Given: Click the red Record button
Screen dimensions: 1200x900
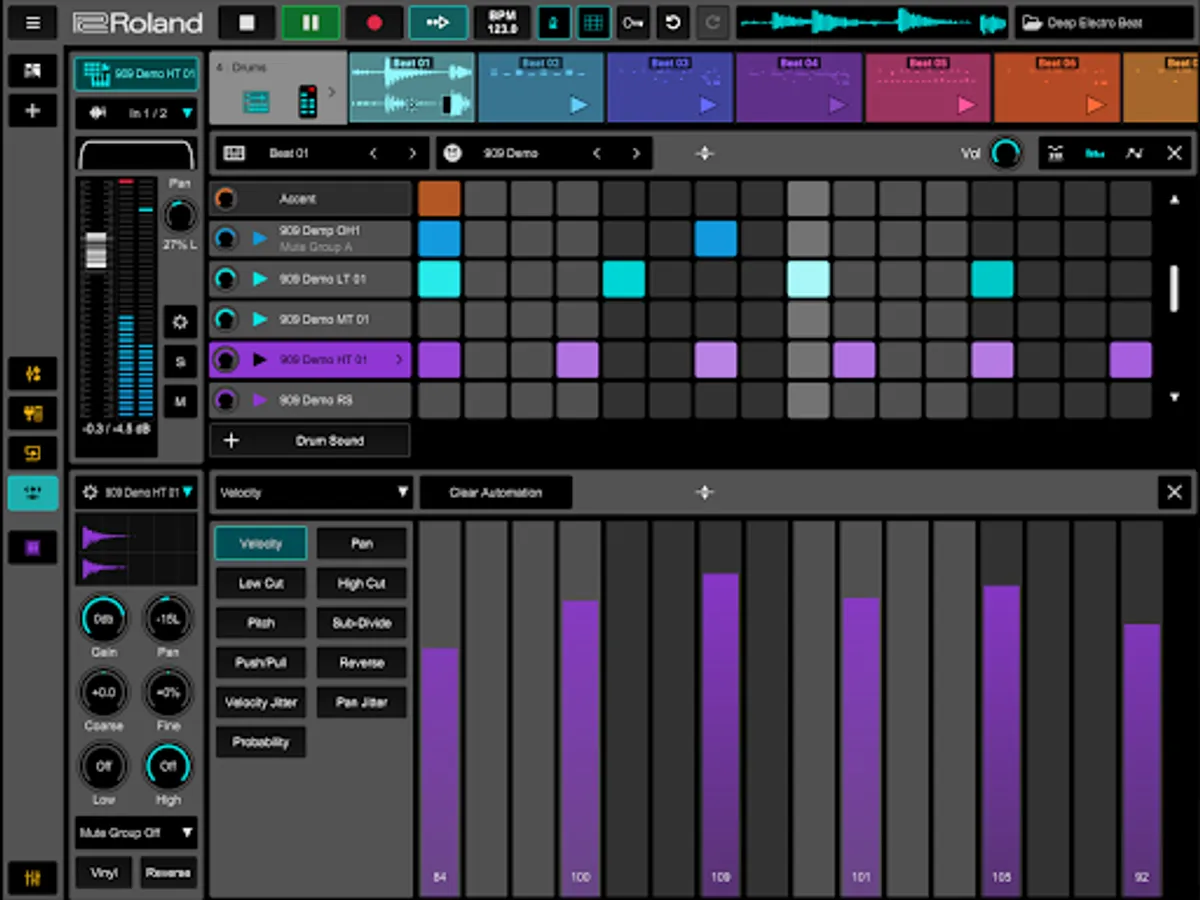Looking at the screenshot, I should tap(374, 23).
